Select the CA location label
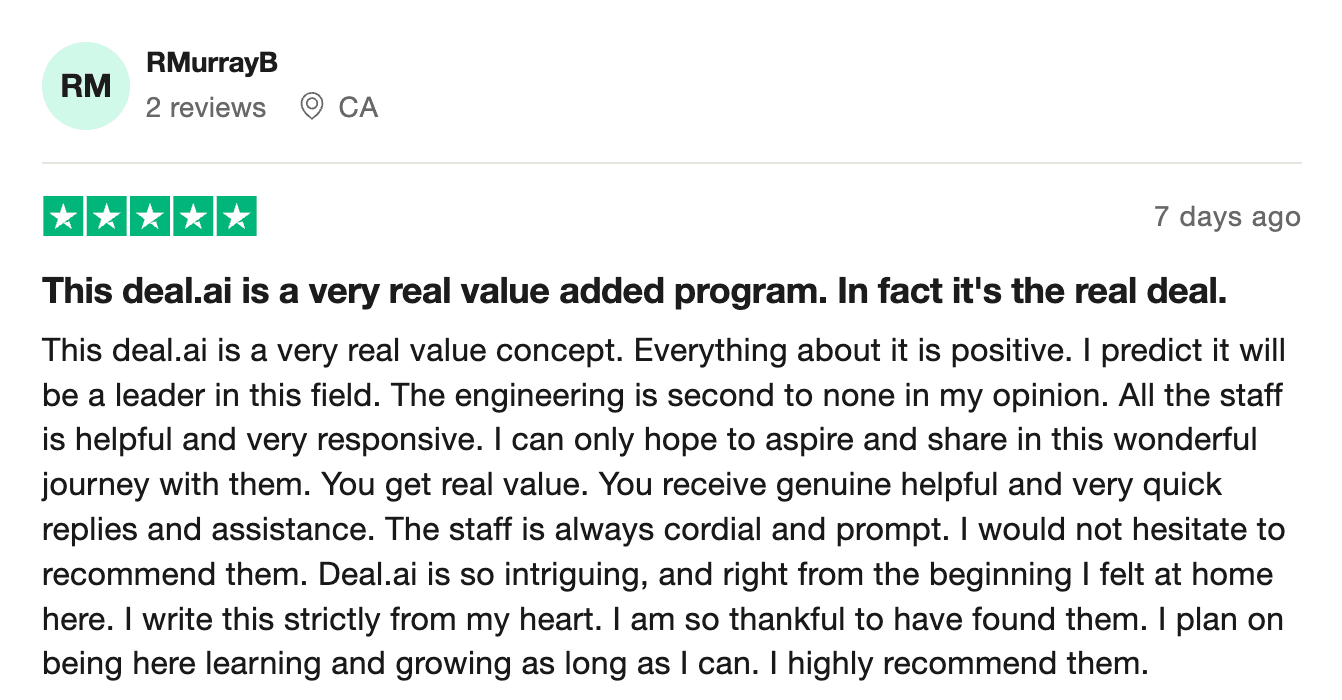1342x700 pixels. click(358, 108)
